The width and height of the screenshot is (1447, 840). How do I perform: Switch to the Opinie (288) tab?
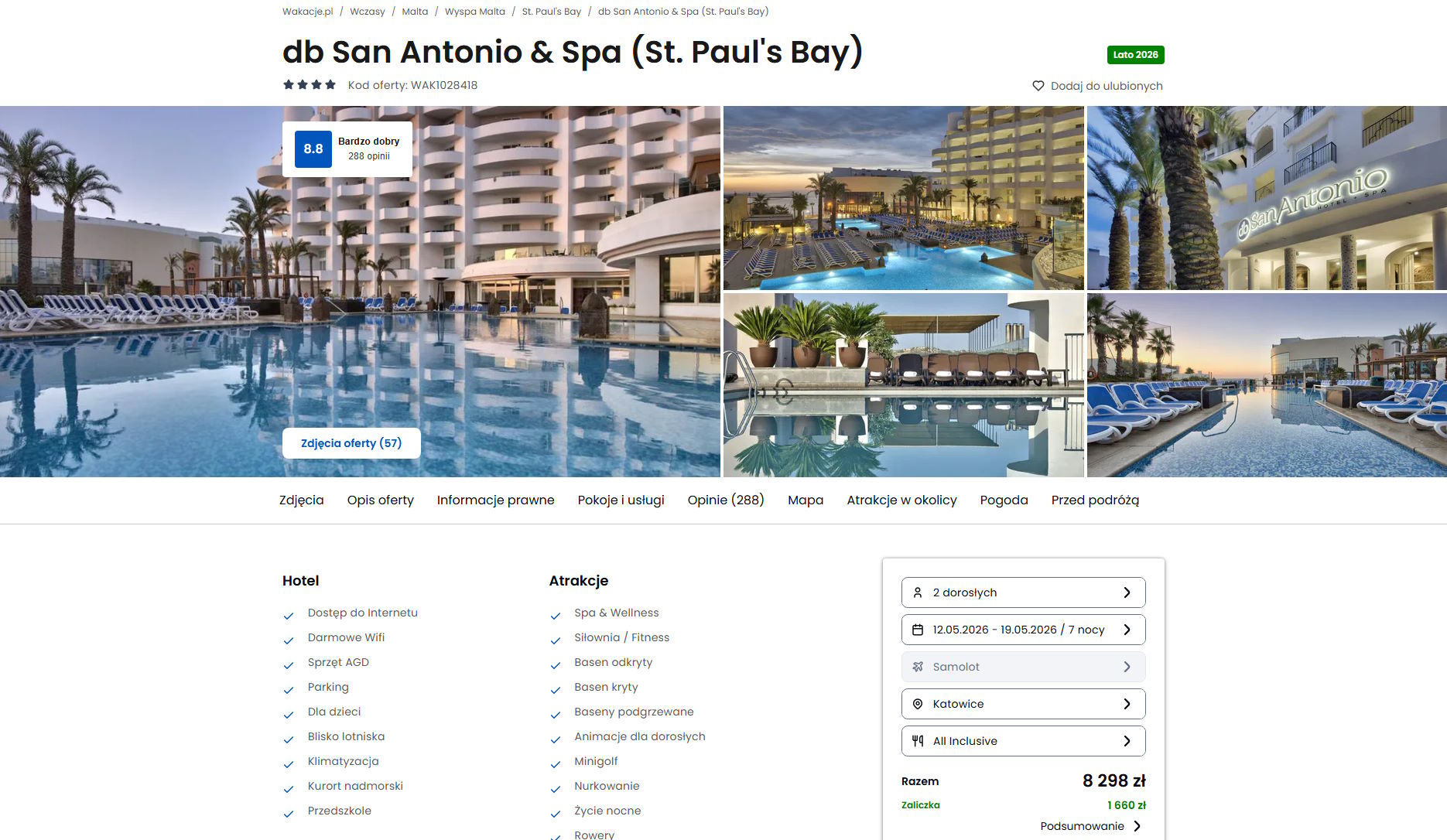coord(726,500)
